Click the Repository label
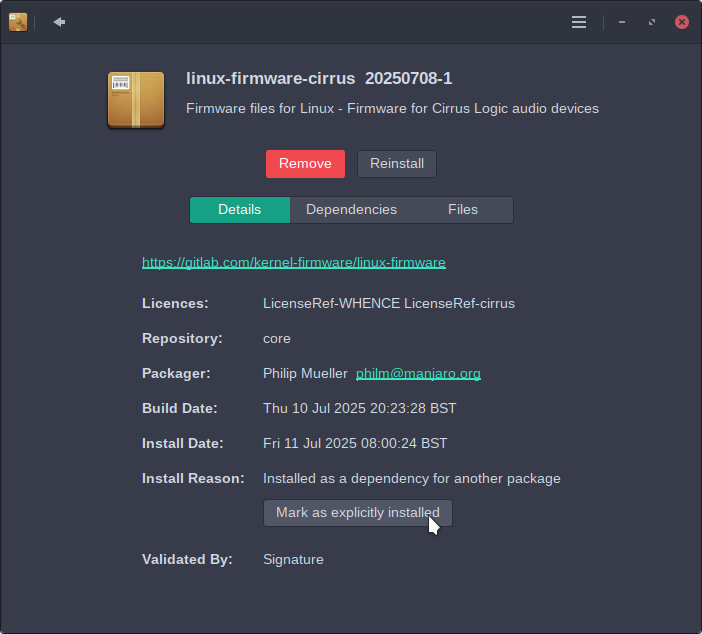The width and height of the screenshot is (702, 634). click(182, 338)
